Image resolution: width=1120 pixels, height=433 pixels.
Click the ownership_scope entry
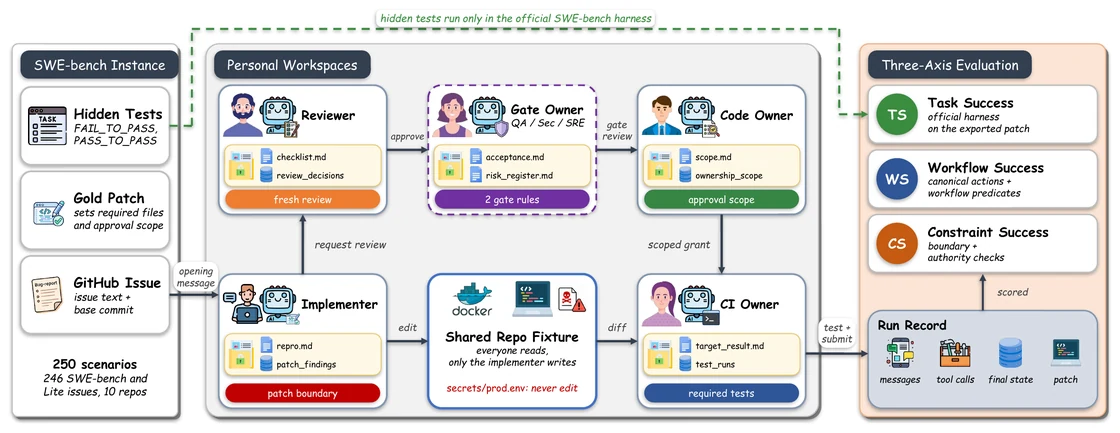pyautogui.click(x=729, y=175)
